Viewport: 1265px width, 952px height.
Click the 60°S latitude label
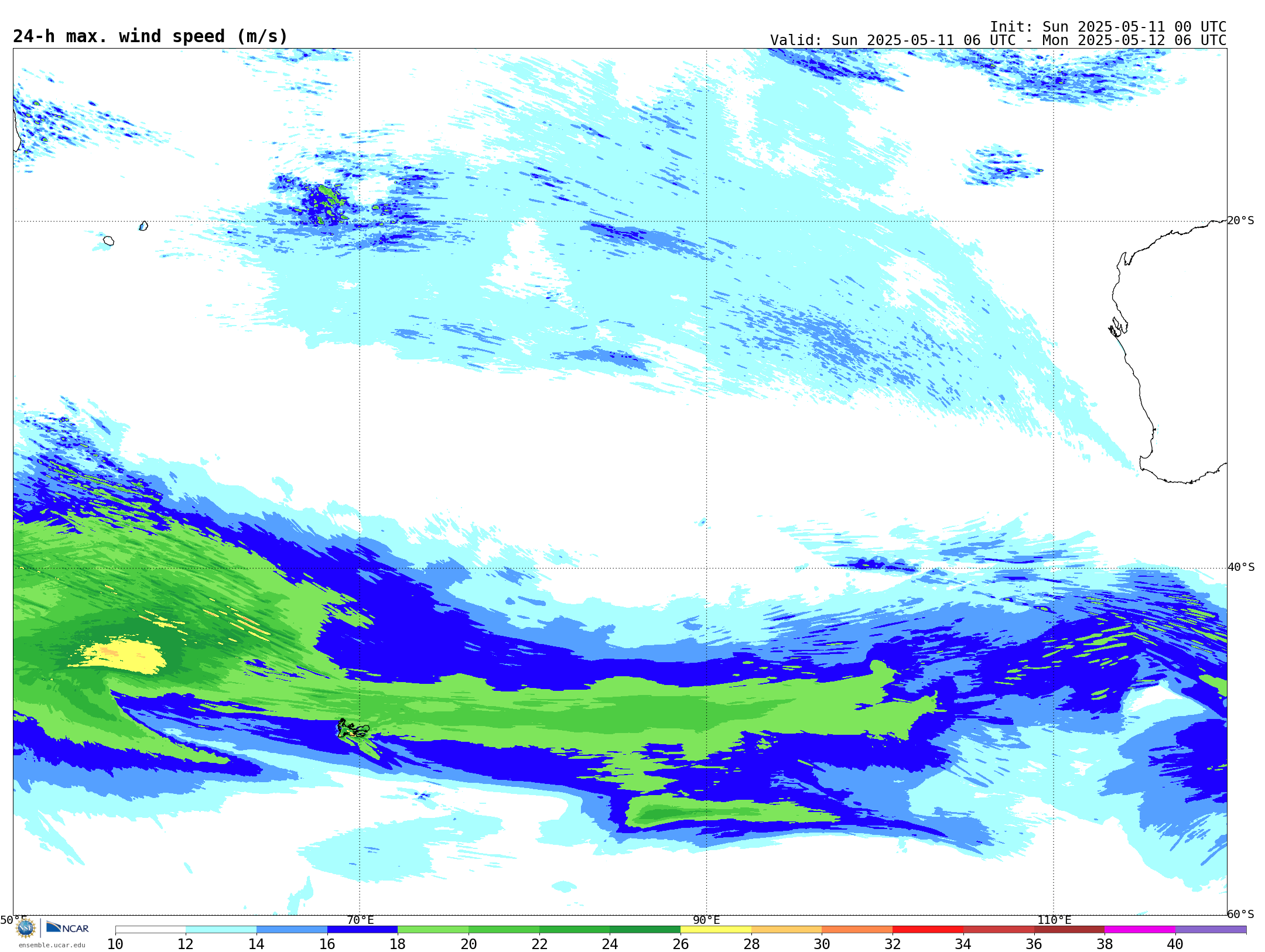1240,914
